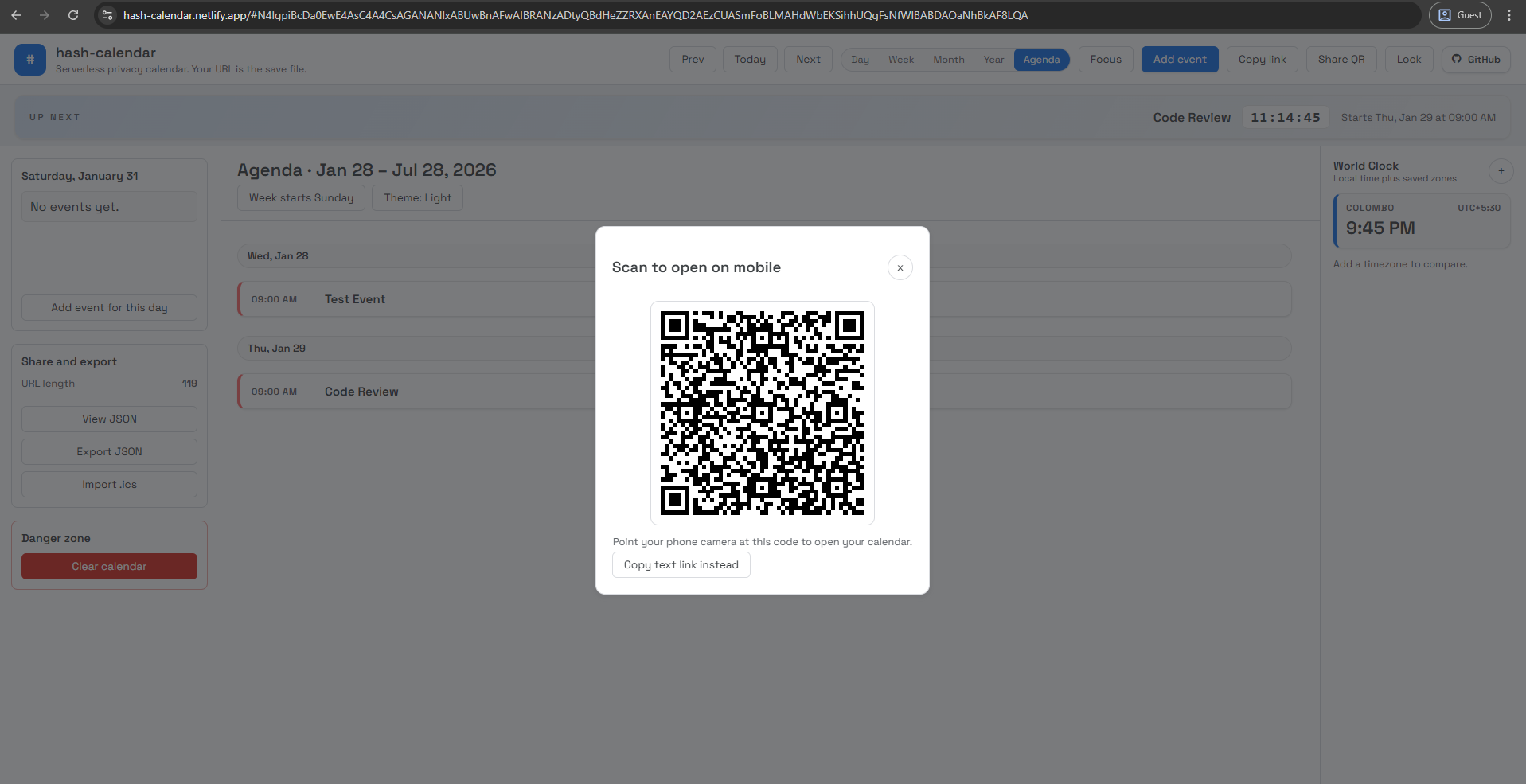Switch to Week view
The height and width of the screenshot is (784, 1526).
point(901,60)
